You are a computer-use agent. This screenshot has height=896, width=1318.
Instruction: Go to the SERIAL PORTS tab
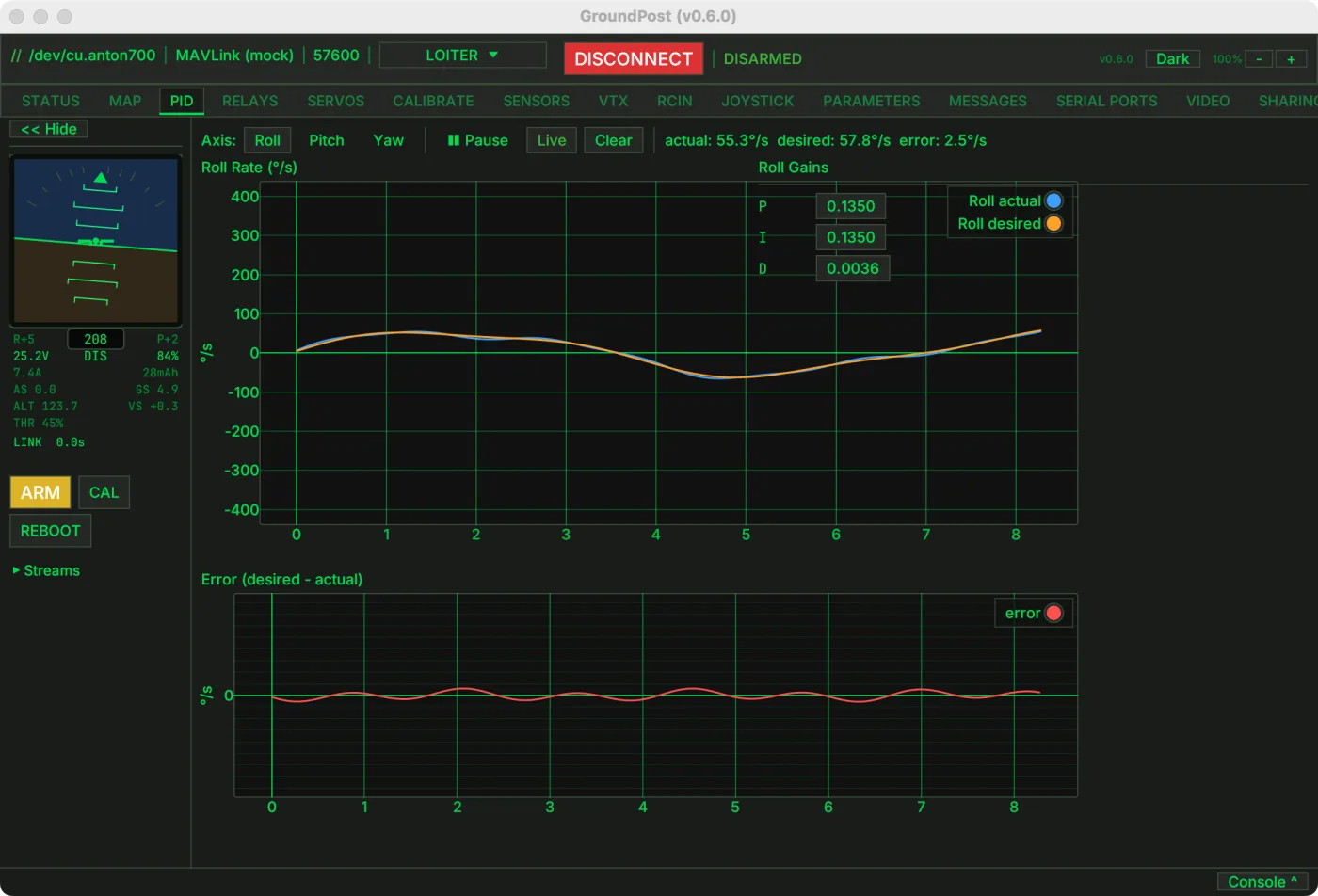[1106, 101]
